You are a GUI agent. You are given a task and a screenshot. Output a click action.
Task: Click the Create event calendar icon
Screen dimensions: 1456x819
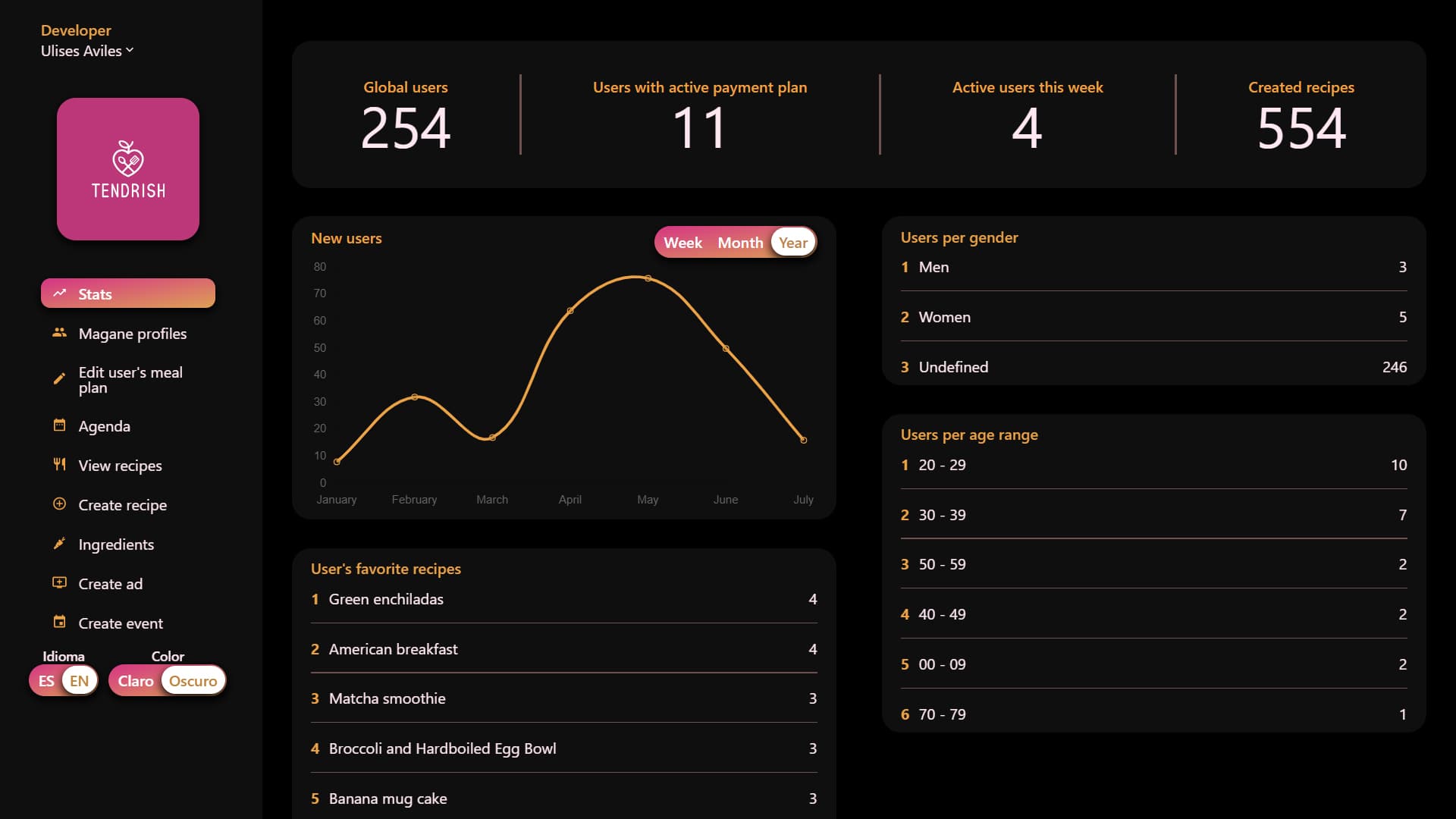[59, 622]
